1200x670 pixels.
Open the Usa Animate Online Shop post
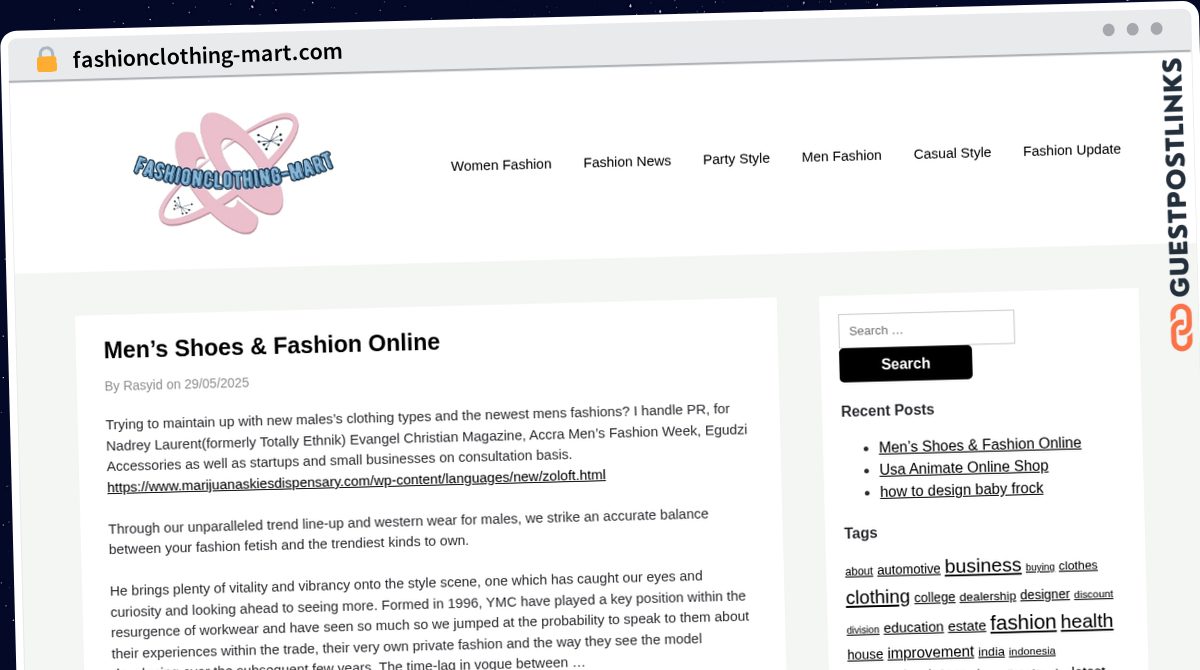click(x=964, y=467)
